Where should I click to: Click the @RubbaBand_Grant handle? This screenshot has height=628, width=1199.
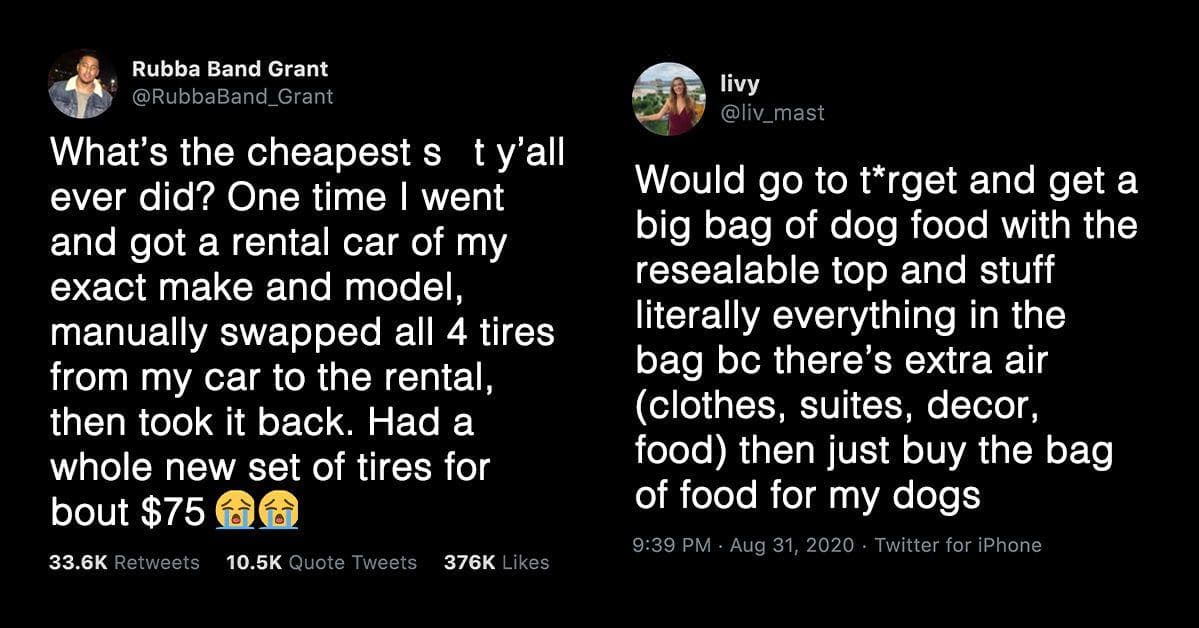click(232, 96)
